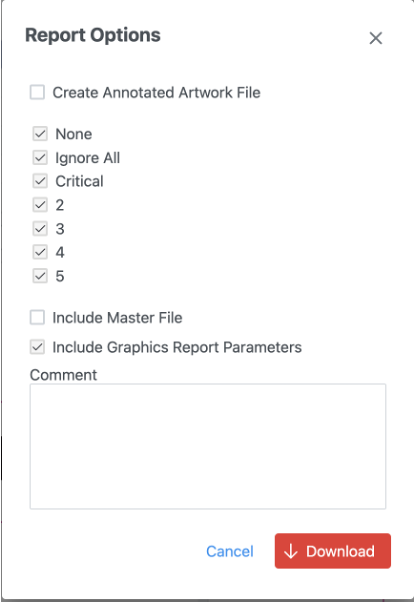Disable Include Graphics Report Parameters checkbox
The height and width of the screenshot is (602, 414).
click(x=37, y=347)
